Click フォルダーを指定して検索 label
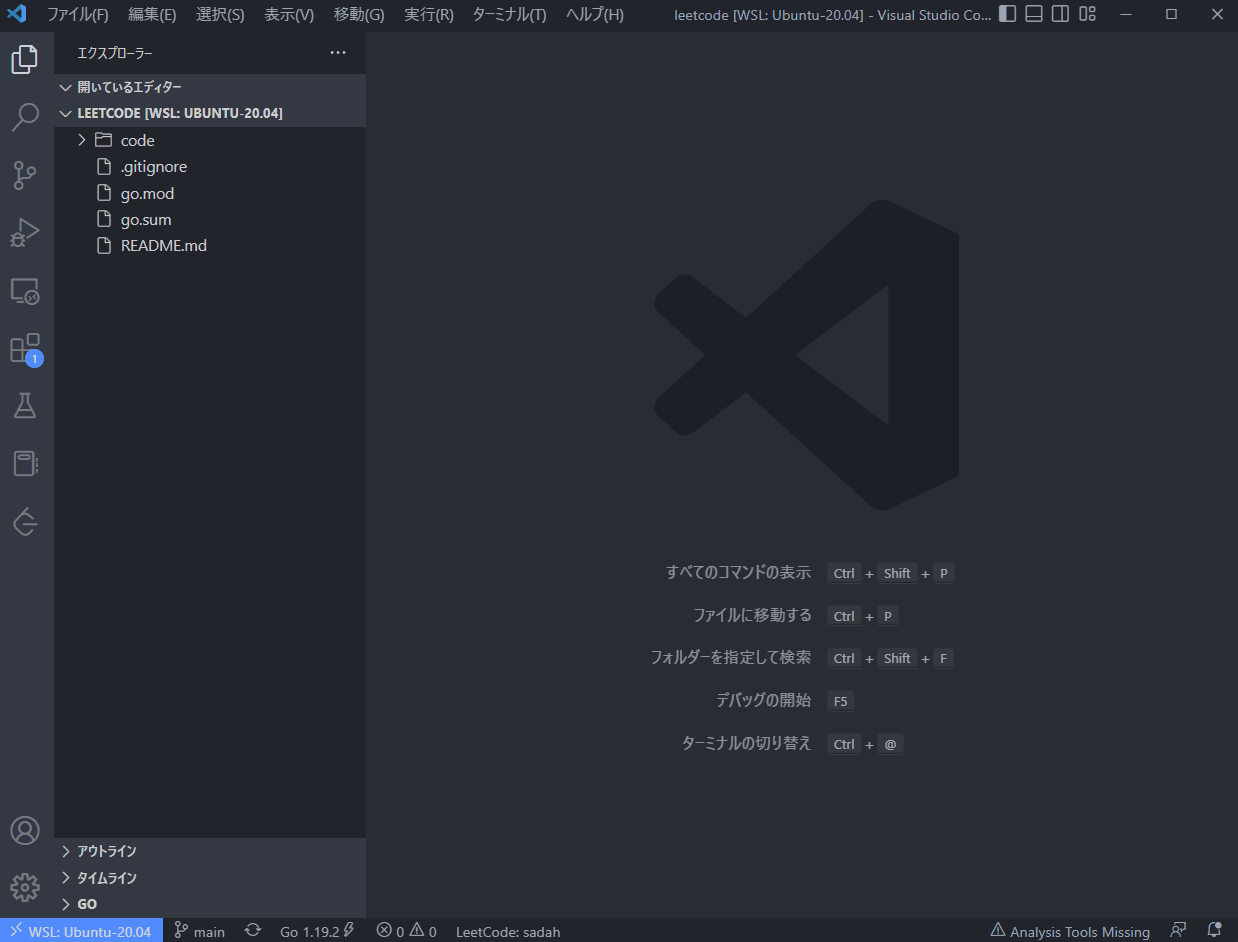 [731, 658]
